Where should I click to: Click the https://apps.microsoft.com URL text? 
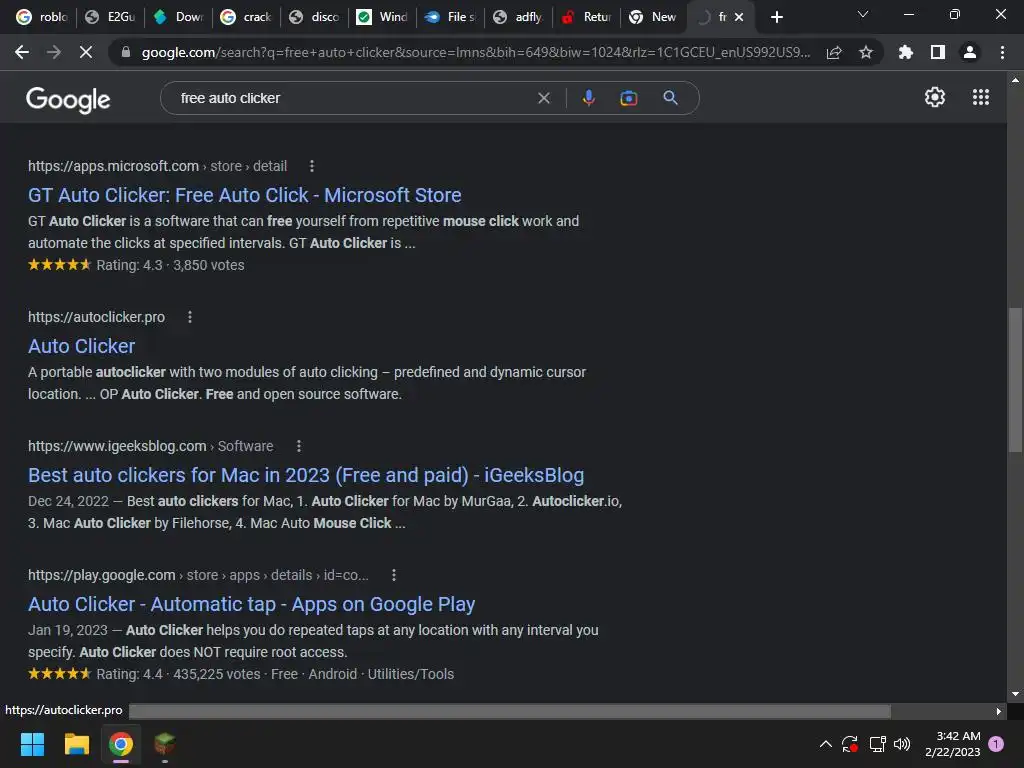114,166
